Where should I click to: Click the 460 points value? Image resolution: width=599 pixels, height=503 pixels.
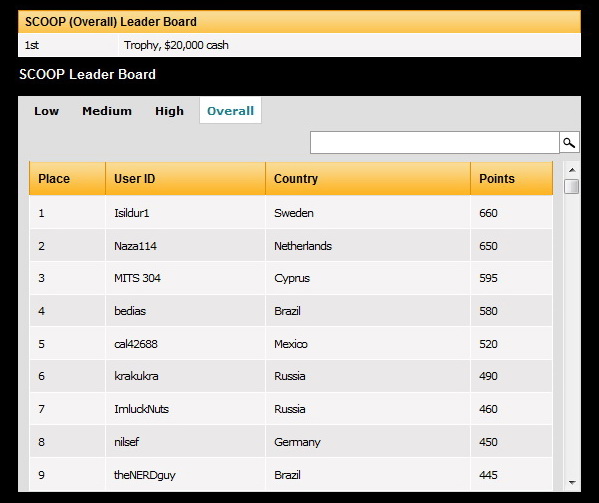pos(488,409)
